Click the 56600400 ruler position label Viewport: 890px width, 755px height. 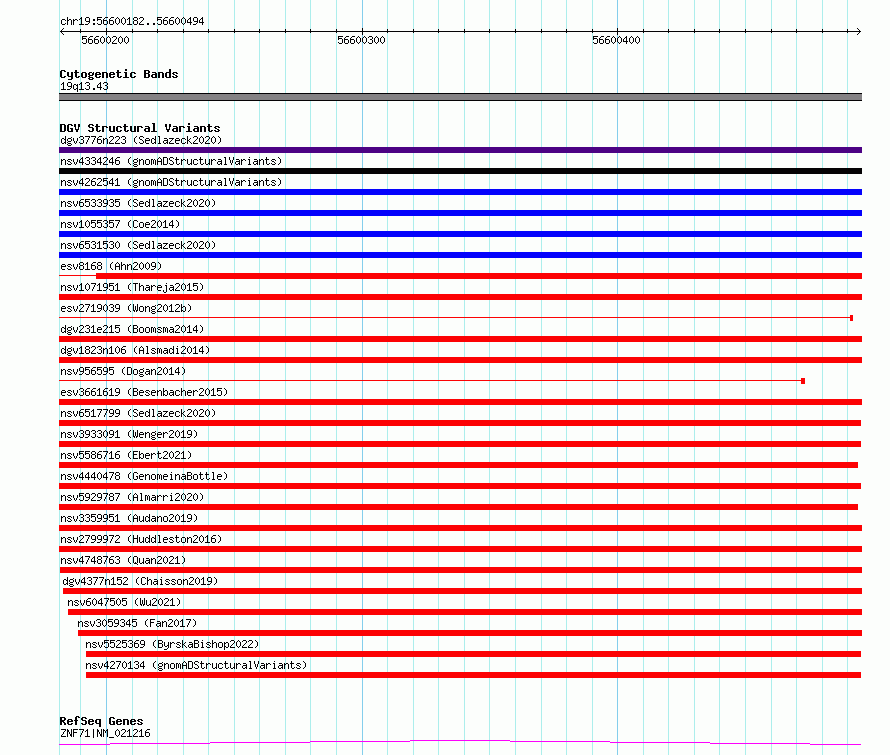(x=616, y=40)
